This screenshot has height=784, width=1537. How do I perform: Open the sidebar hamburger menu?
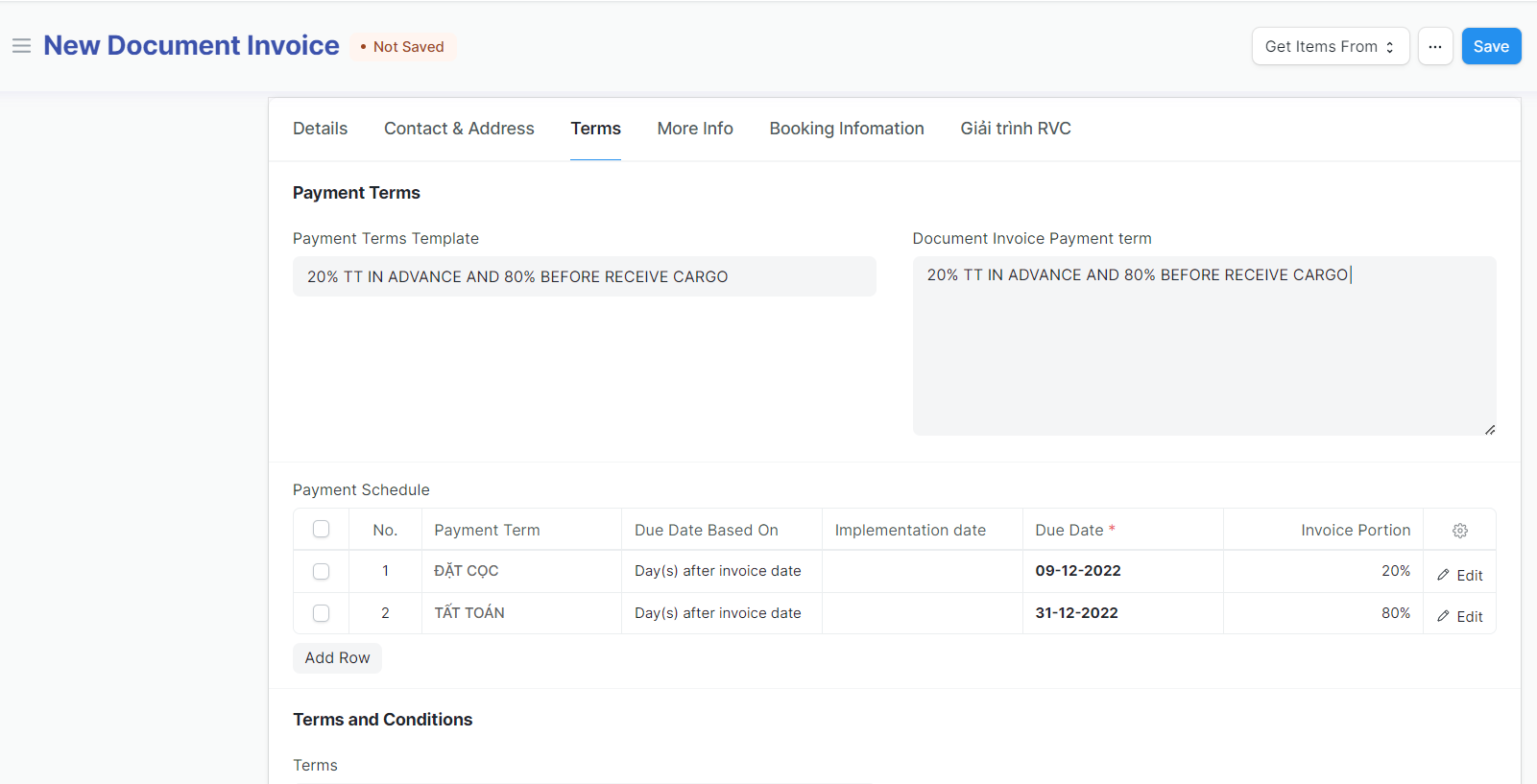click(21, 46)
